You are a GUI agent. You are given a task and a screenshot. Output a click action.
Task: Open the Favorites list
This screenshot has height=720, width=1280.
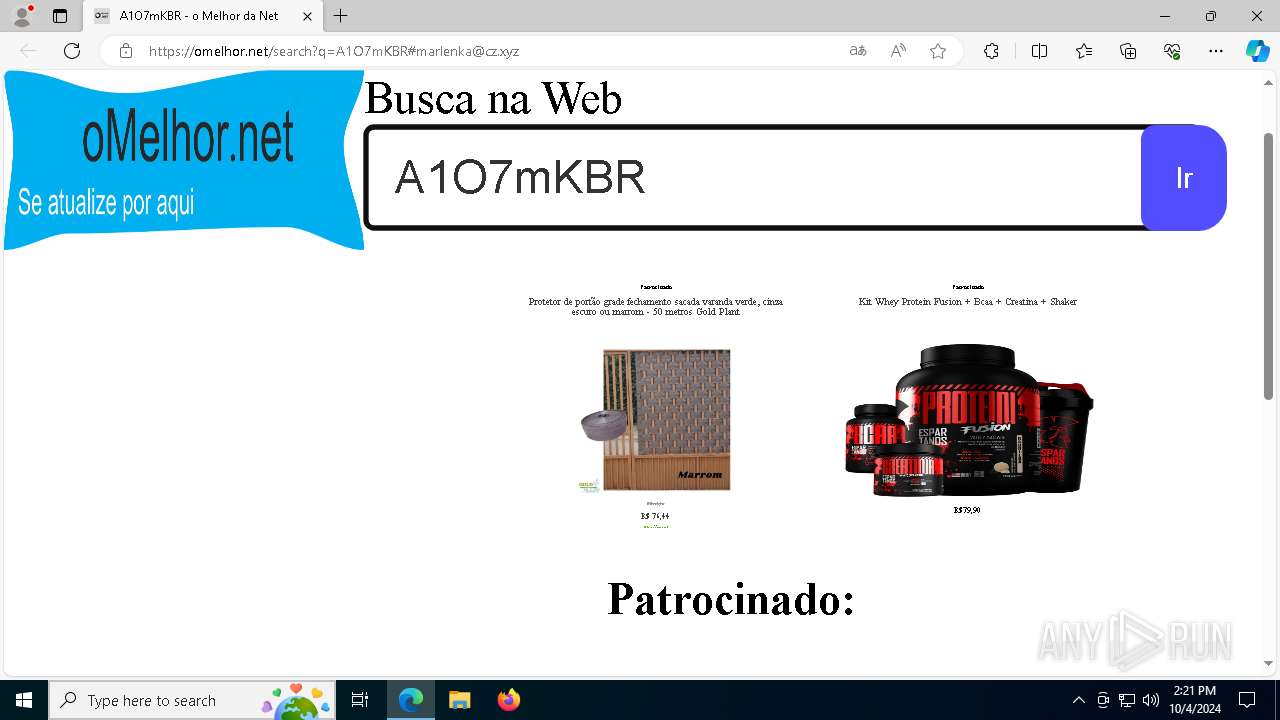coord(1084,51)
